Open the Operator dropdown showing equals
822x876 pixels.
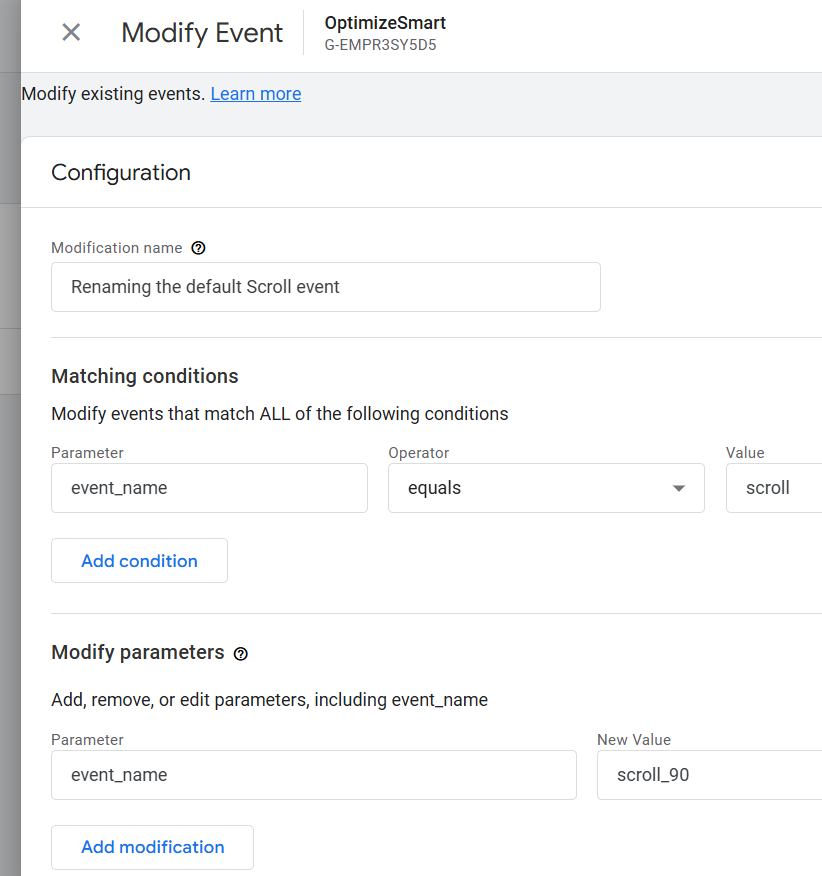546,488
